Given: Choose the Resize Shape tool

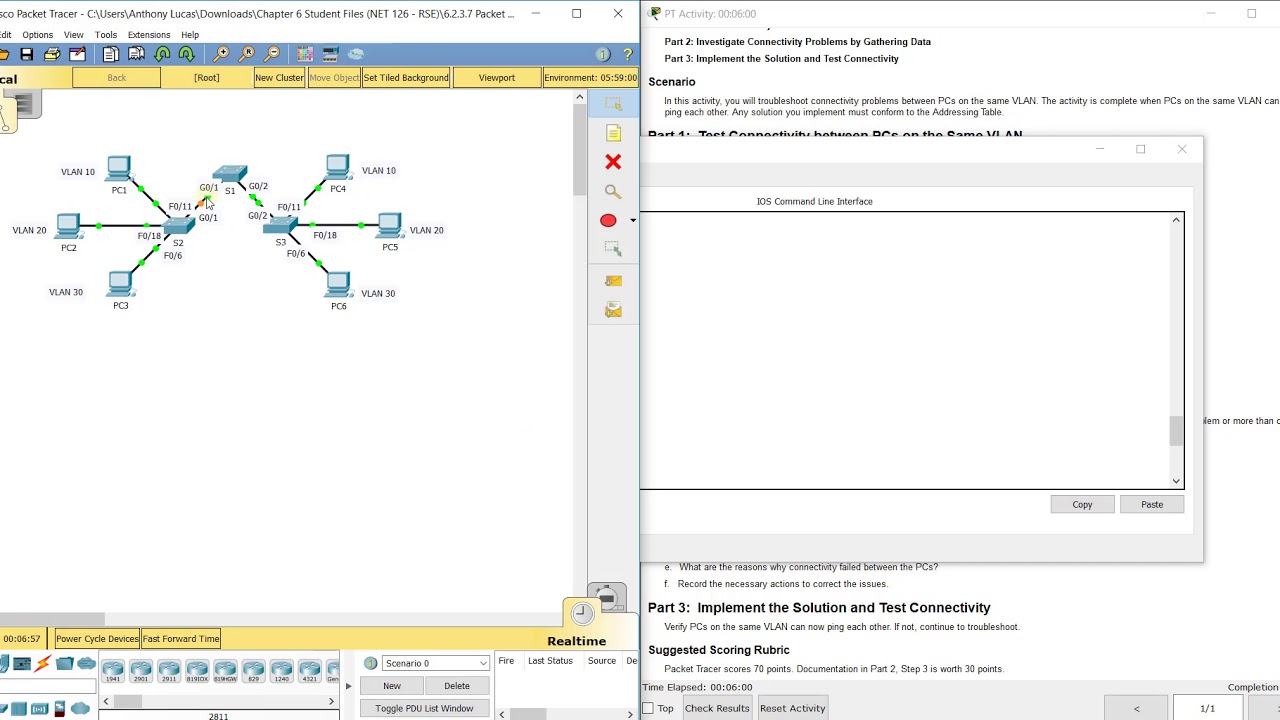Looking at the screenshot, I should click(613, 249).
